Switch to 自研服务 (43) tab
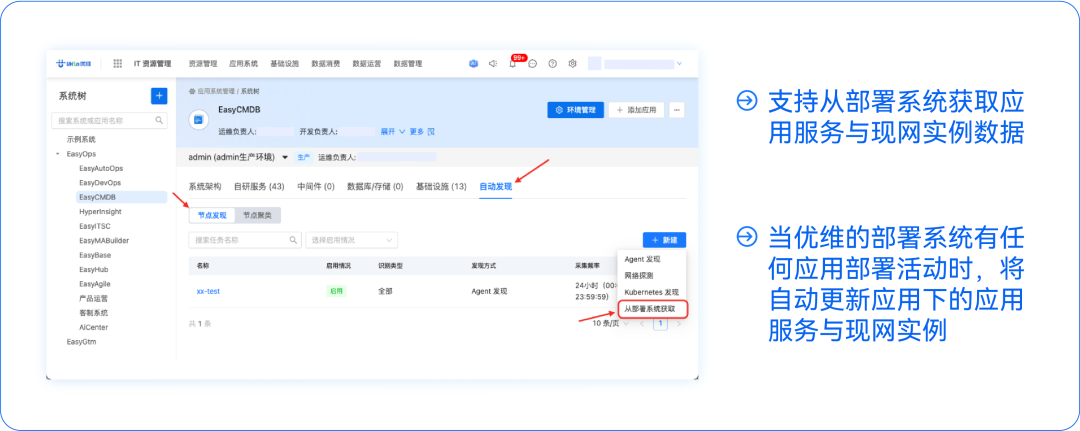The image size is (1080, 431). click(x=259, y=187)
